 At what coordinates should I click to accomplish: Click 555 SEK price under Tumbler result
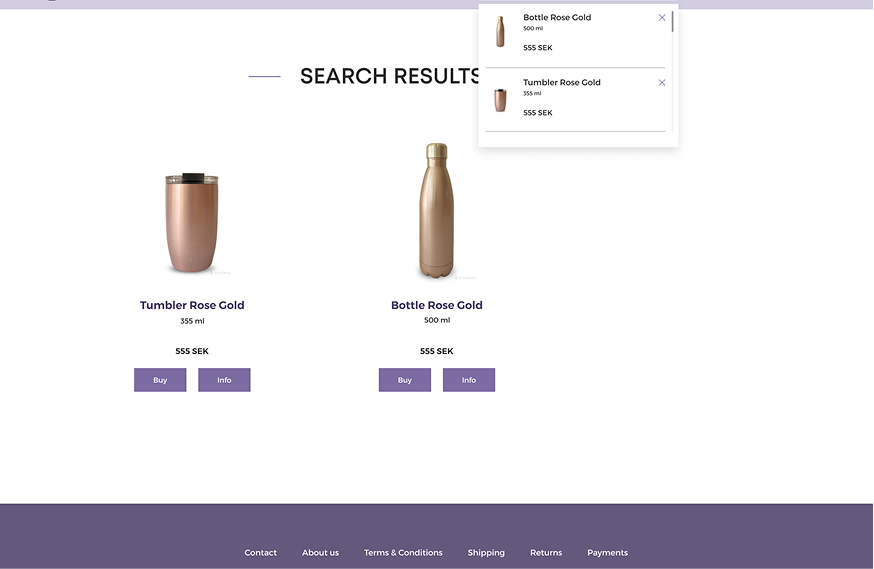(x=192, y=351)
